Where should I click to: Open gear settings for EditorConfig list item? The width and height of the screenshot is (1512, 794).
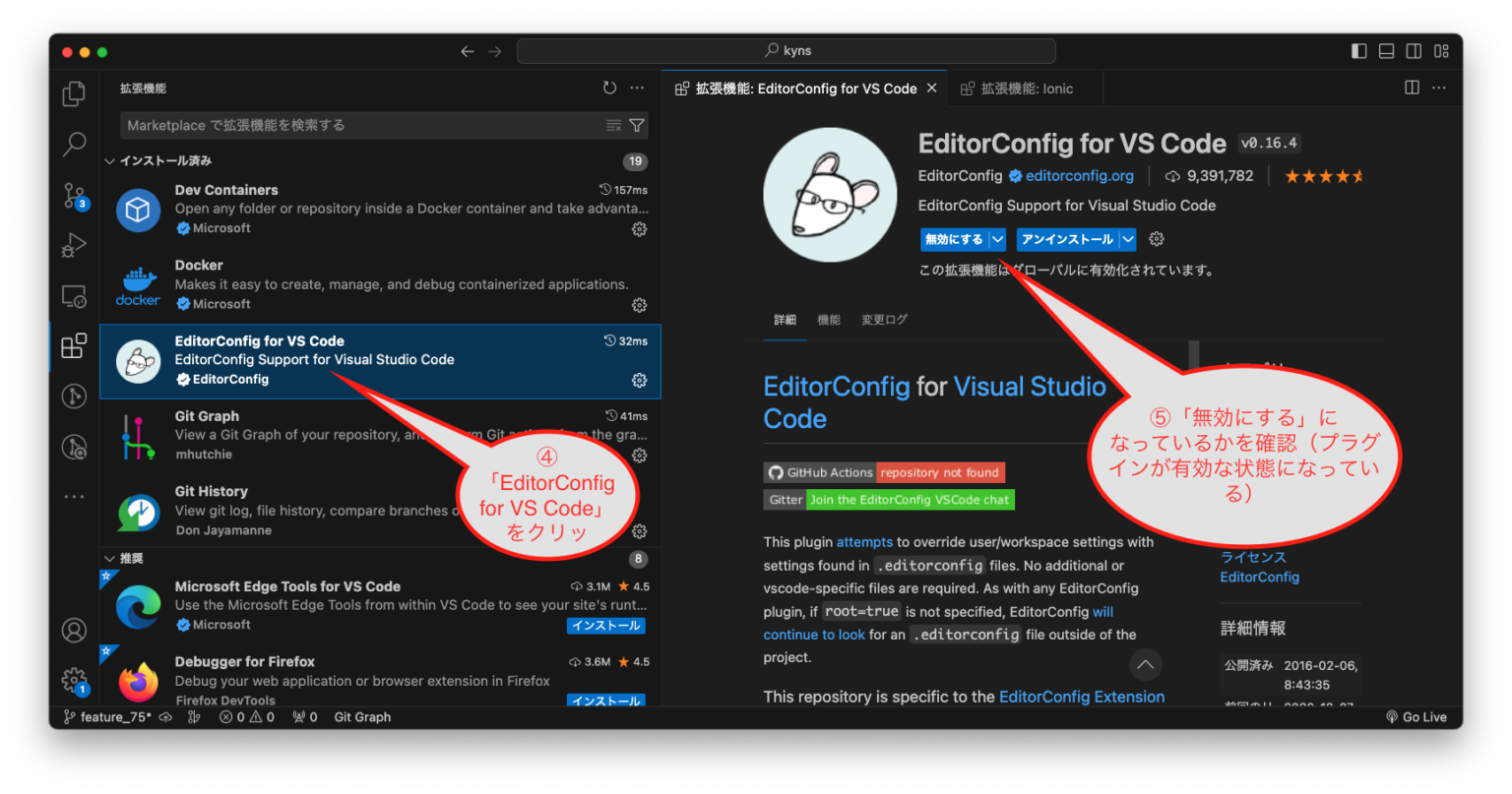[x=639, y=380]
